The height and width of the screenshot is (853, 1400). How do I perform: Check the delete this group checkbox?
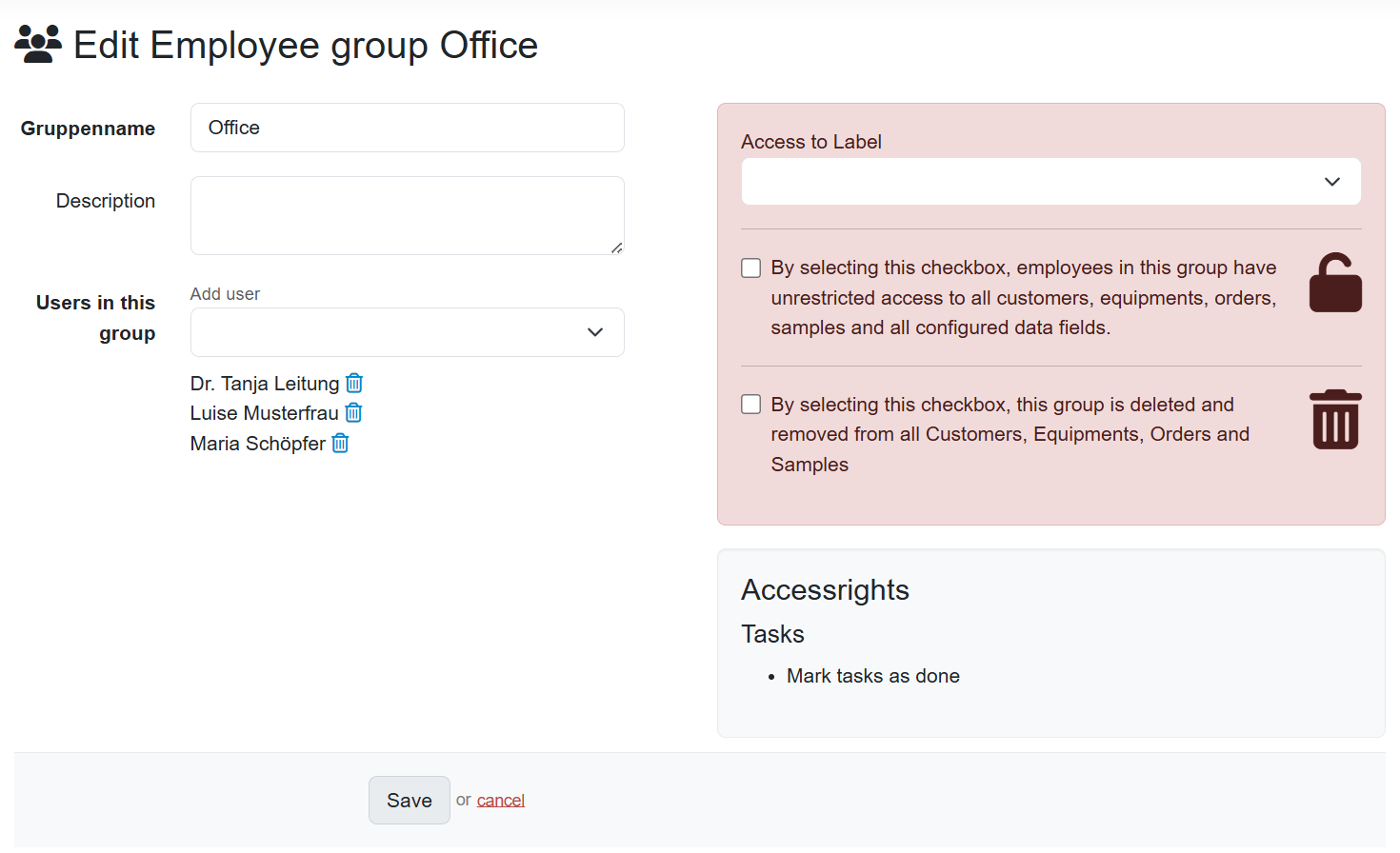click(751, 405)
